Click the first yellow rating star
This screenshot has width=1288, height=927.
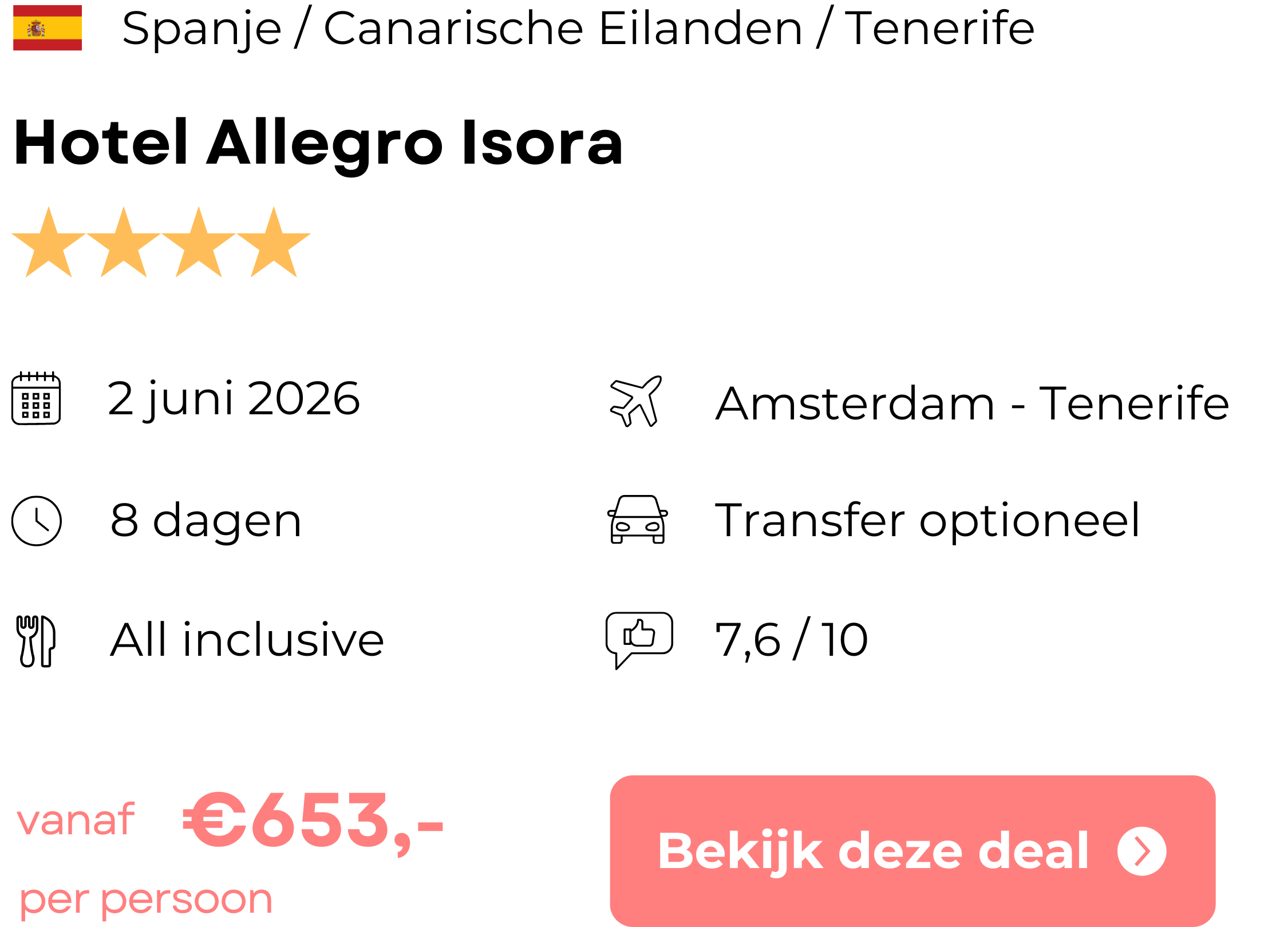pos(49,243)
